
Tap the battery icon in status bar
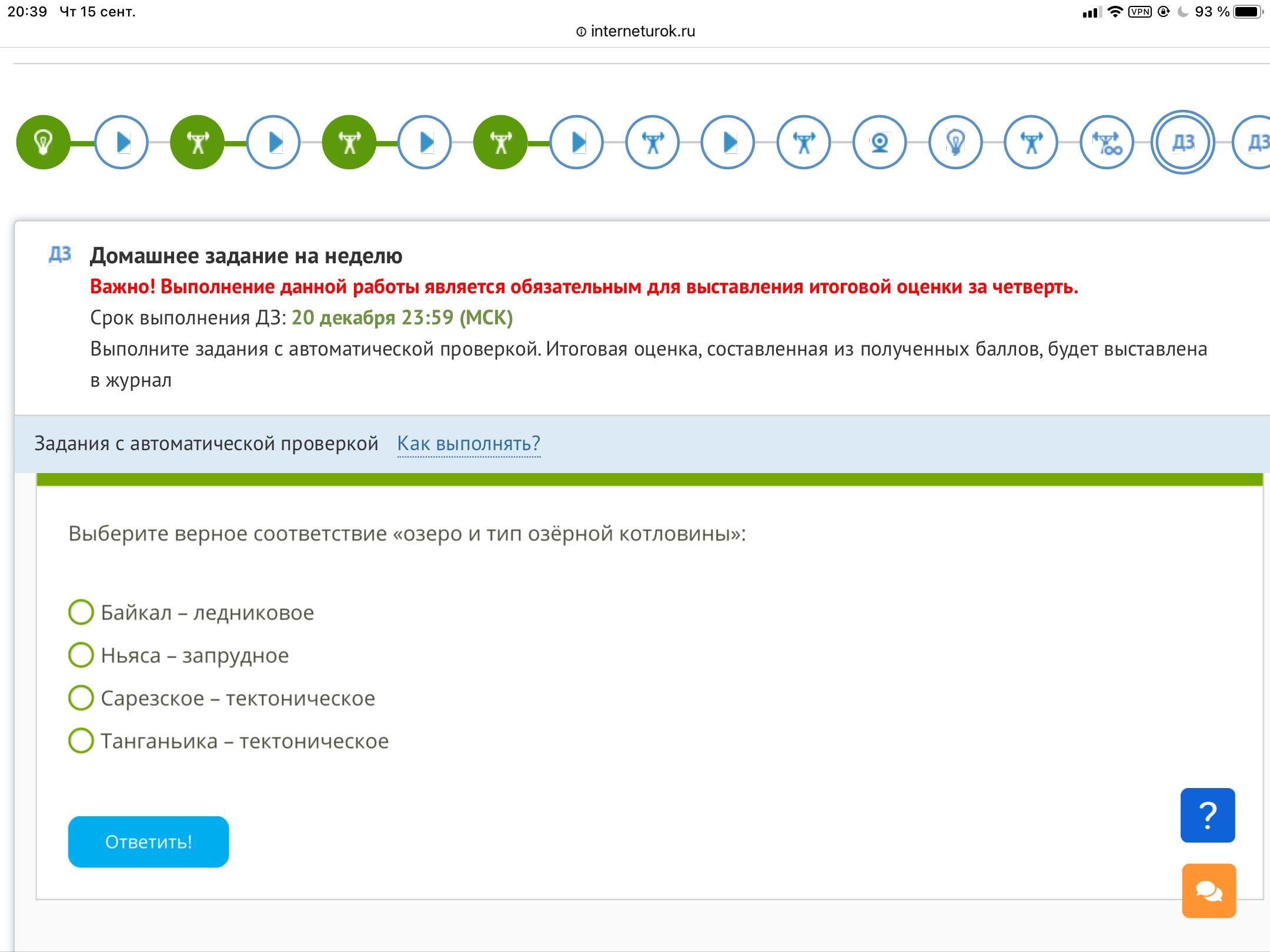pyautogui.click(x=1248, y=12)
